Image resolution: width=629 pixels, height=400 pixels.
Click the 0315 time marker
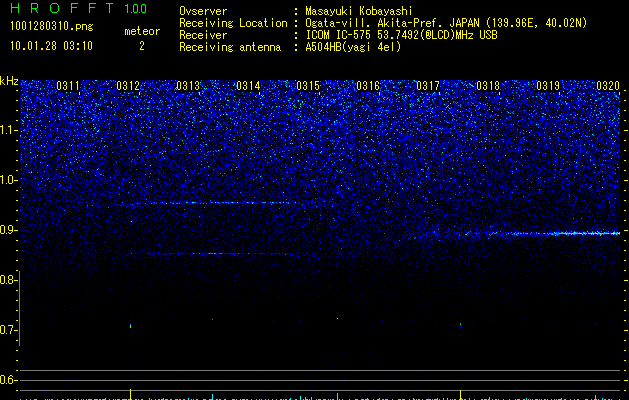click(308, 86)
